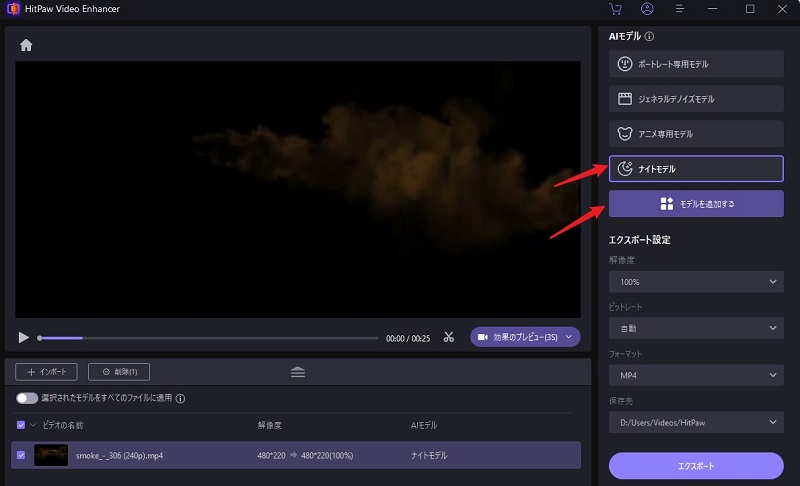Image resolution: width=800 pixels, height=486 pixels.
Task: Click the info icon next to AIモデル
Action: click(649, 36)
